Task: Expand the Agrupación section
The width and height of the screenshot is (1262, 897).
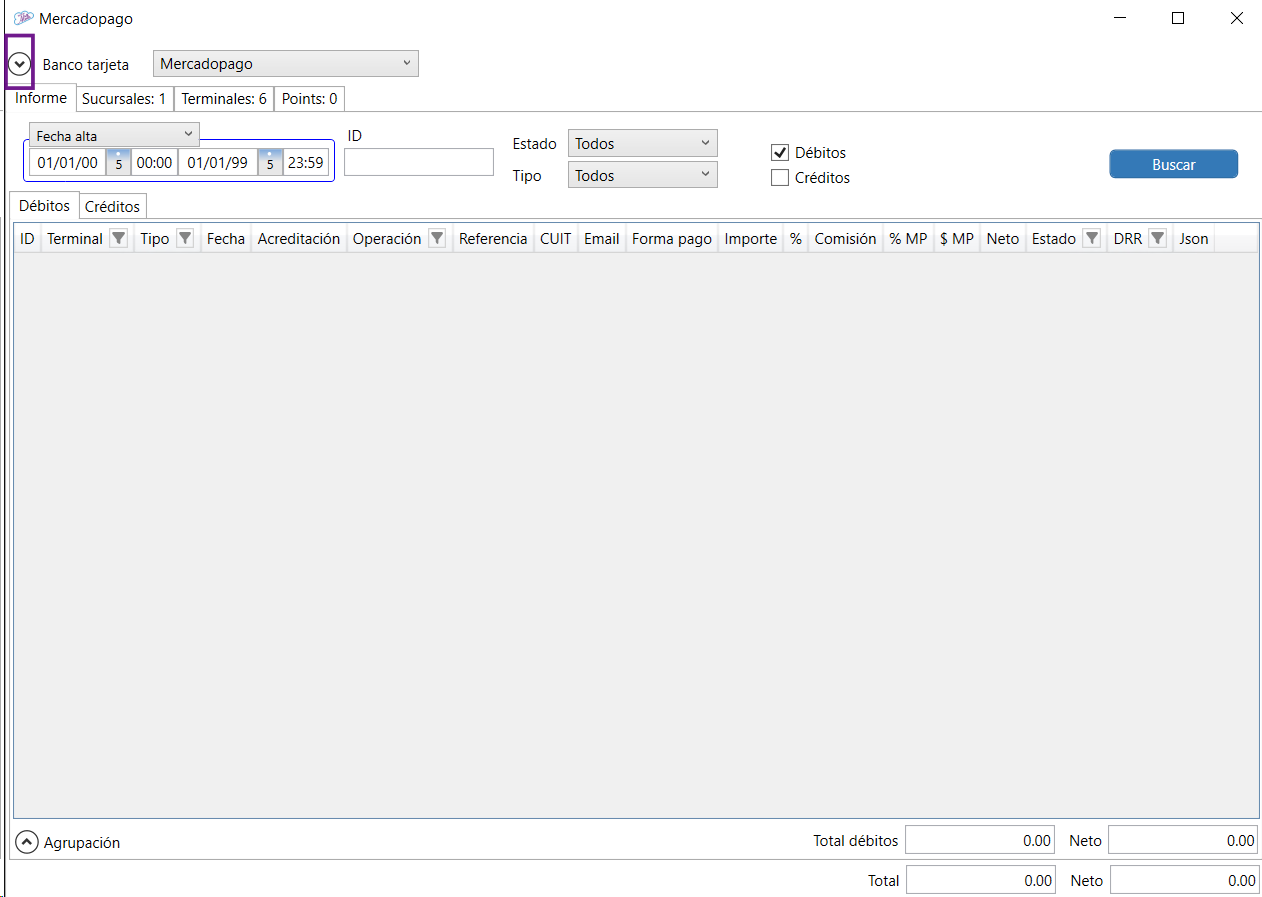Action: click(x=28, y=843)
